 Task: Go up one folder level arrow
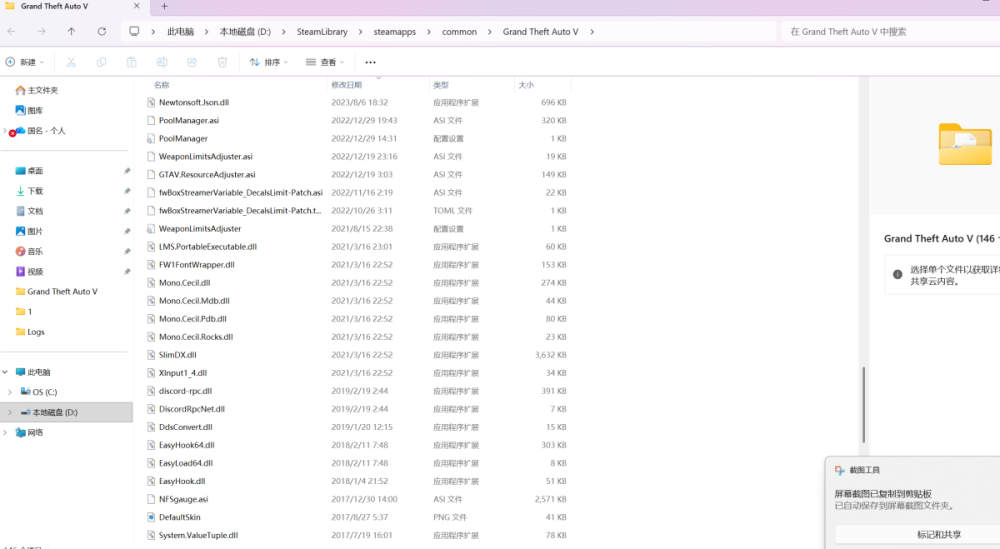71,31
